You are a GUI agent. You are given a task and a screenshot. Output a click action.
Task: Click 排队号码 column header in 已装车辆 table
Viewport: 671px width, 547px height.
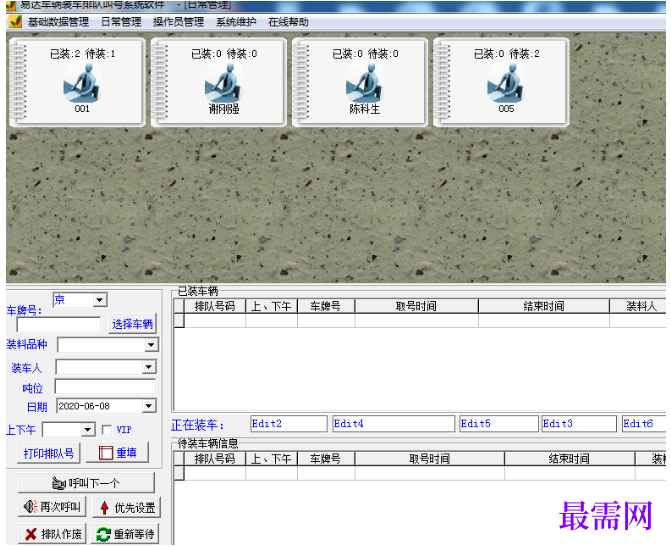pyautogui.click(x=215, y=306)
